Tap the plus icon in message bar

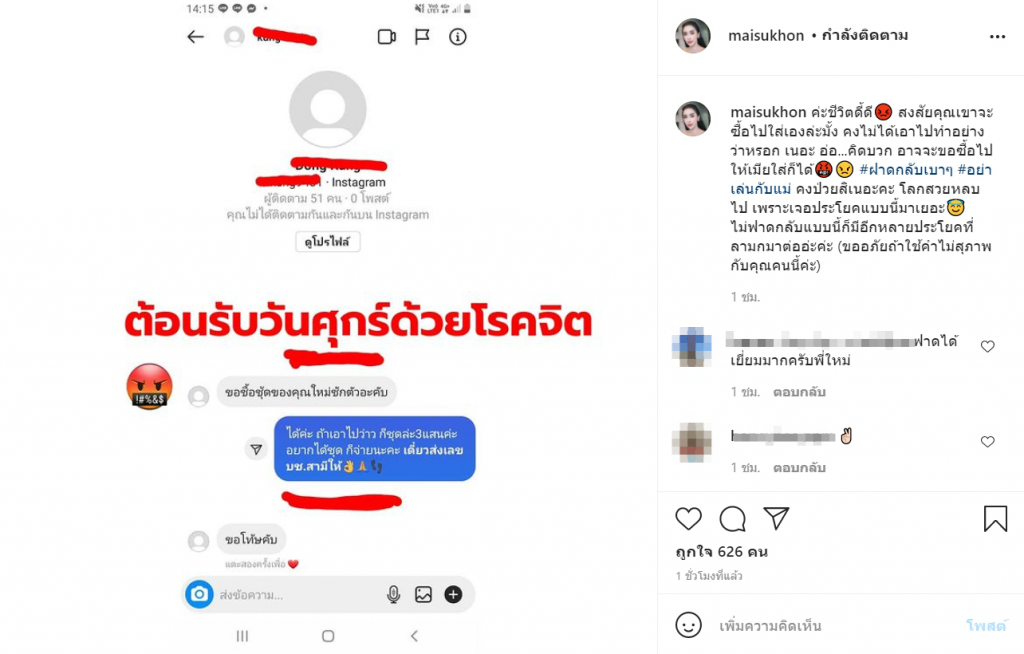click(x=453, y=595)
